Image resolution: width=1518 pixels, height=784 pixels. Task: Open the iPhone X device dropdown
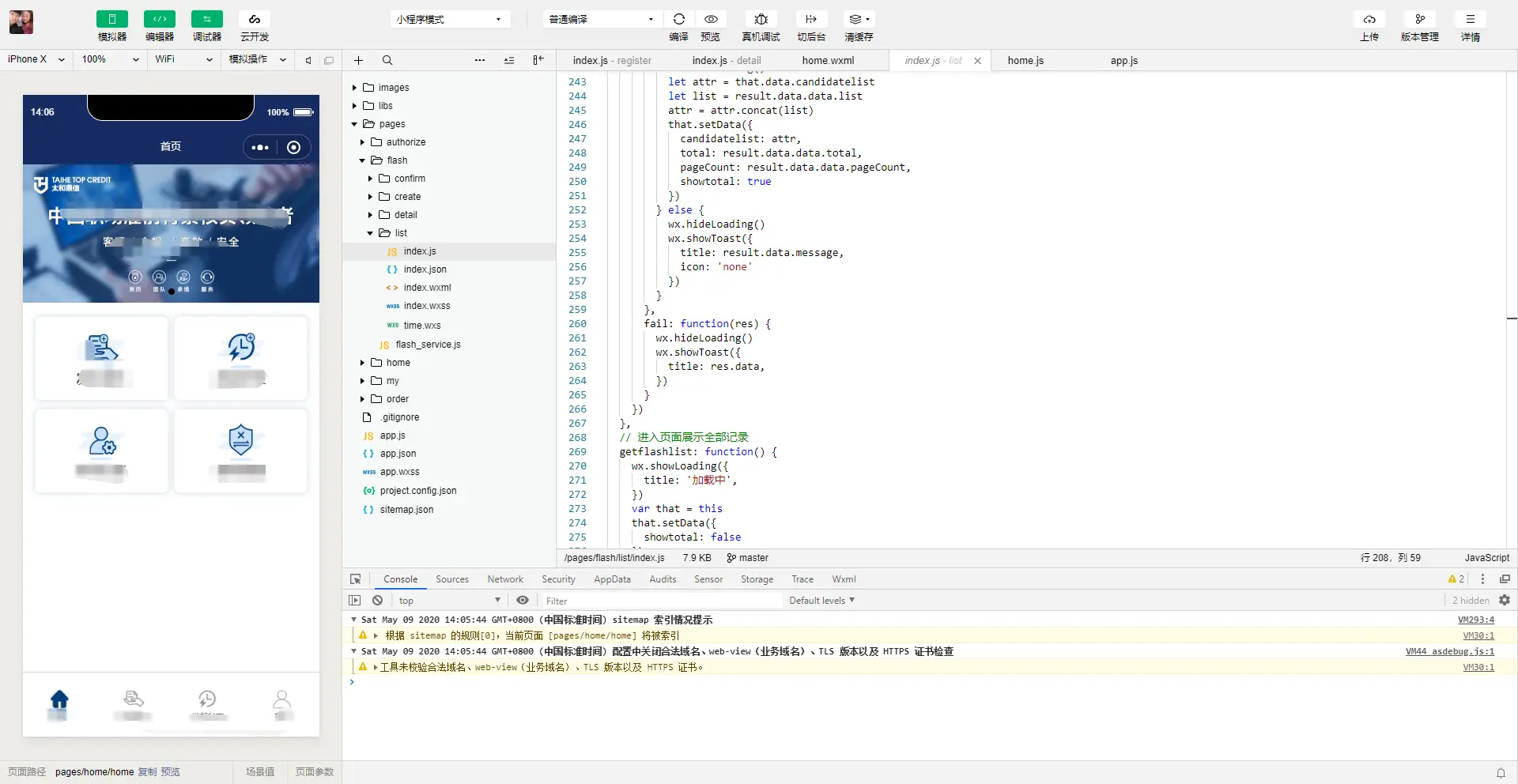coord(36,59)
